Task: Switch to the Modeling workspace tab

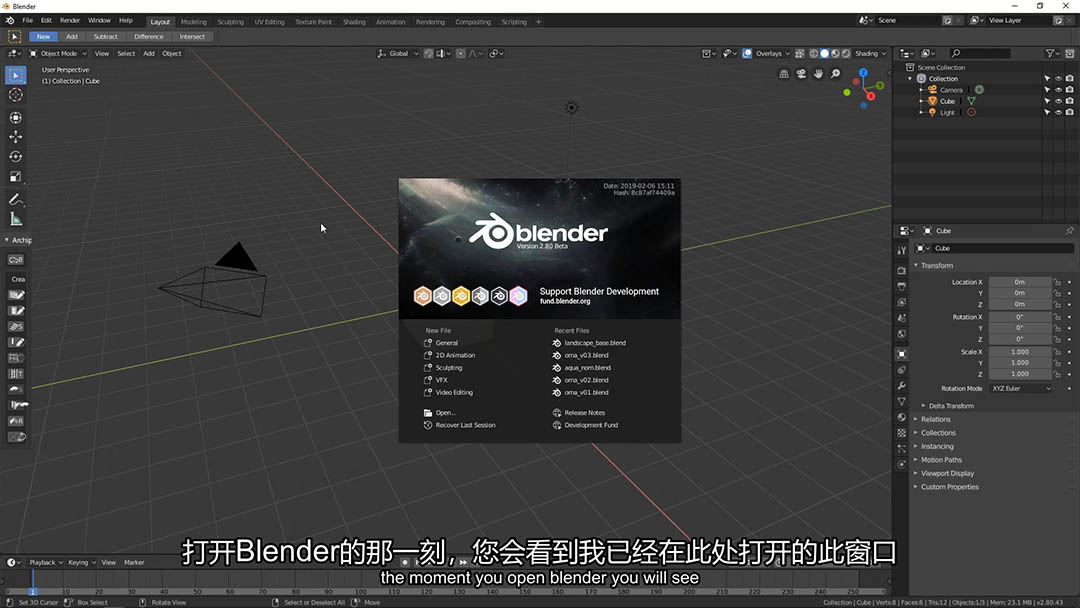Action: click(194, 21)
